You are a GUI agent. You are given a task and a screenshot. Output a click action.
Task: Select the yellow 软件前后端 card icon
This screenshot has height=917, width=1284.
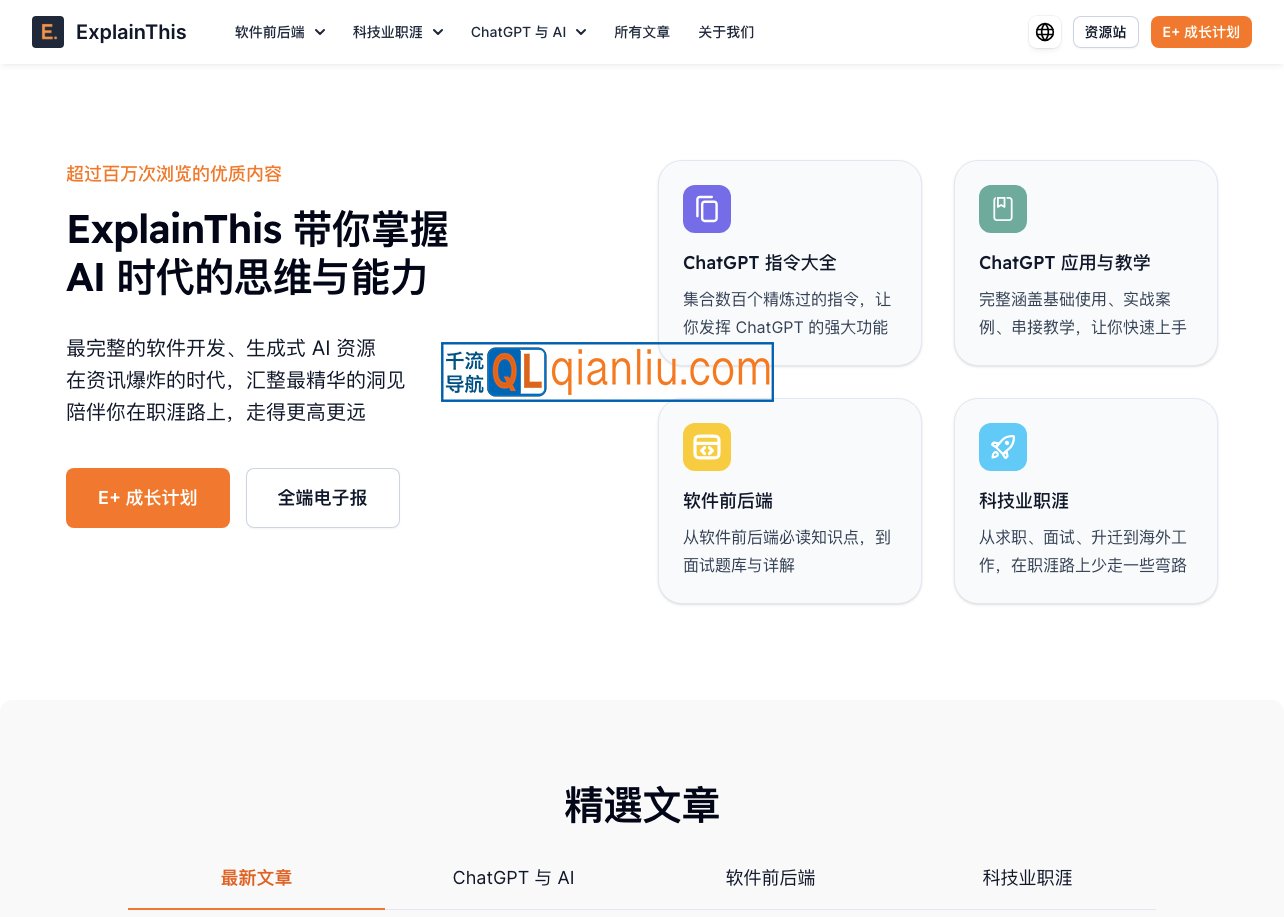[706, 447]
